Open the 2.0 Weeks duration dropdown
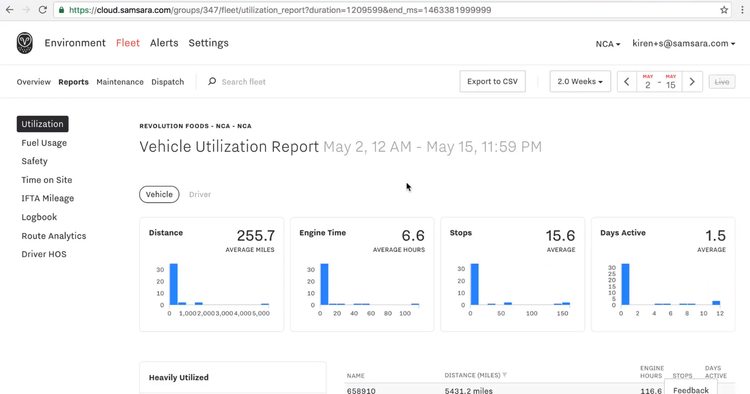Image resolution: width=750 pixels, height=394 pixels. (x=580, y=81)
